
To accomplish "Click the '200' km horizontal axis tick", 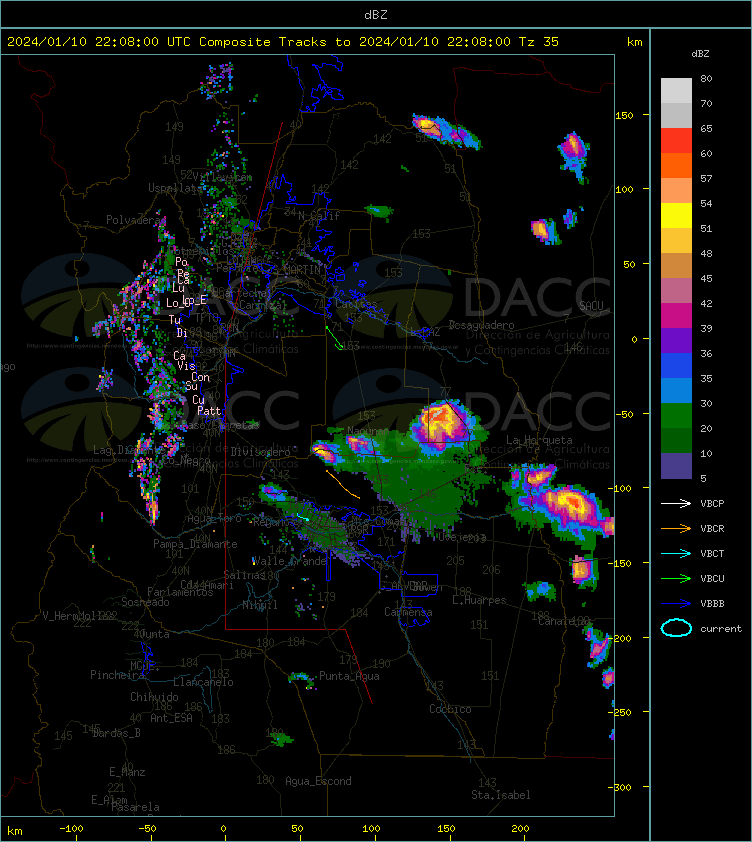I will 520,828.
